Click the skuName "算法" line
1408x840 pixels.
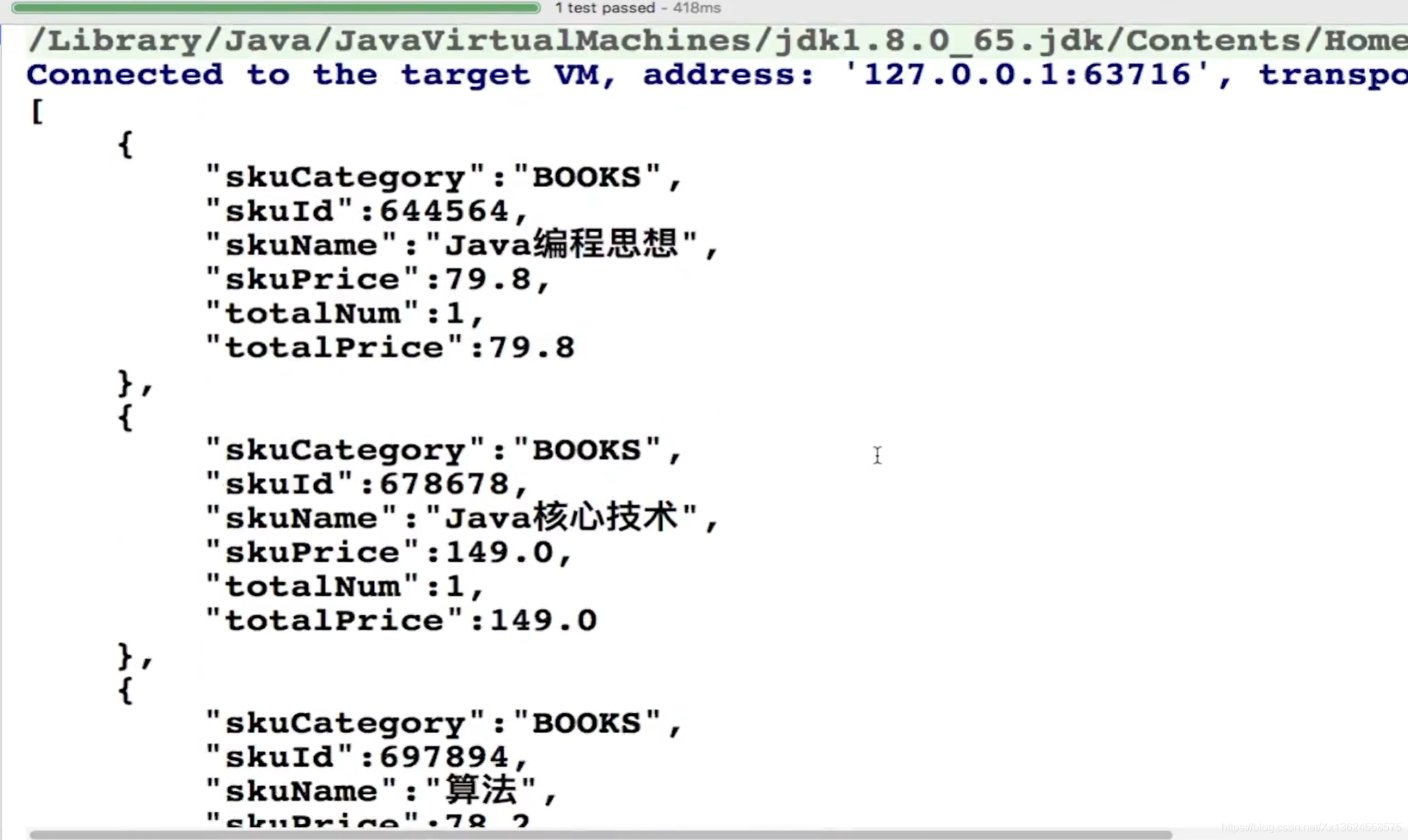381,791
